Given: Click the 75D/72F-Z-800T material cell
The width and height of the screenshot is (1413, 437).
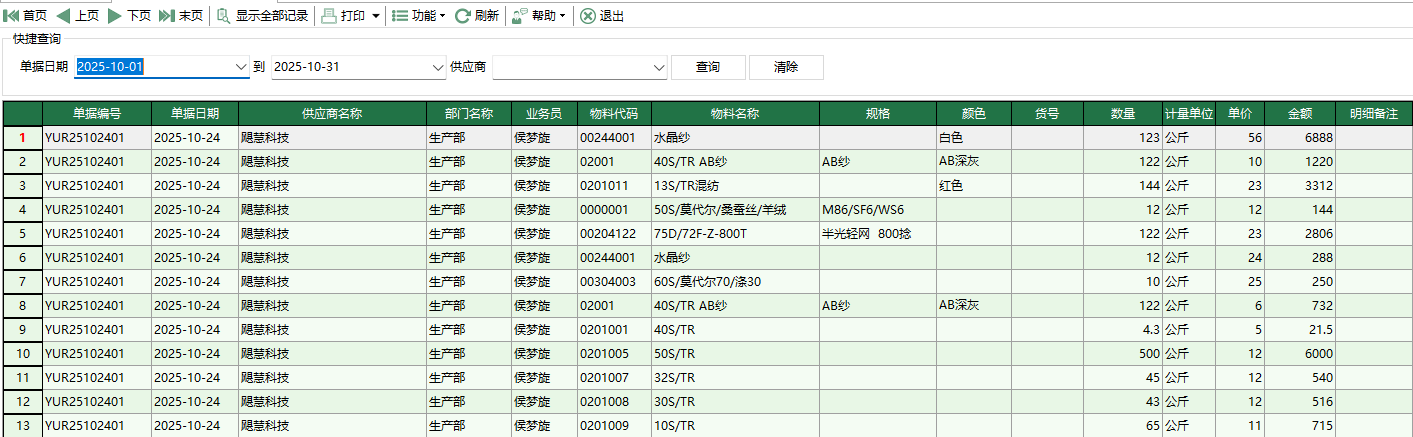Looking at the screenshot, I should tap(735, 233).
